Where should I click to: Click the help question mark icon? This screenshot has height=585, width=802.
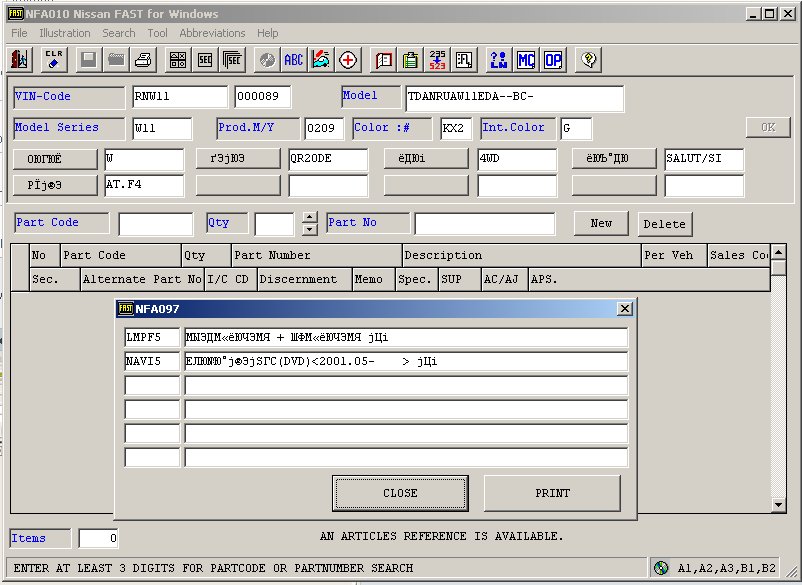(588, 60)
